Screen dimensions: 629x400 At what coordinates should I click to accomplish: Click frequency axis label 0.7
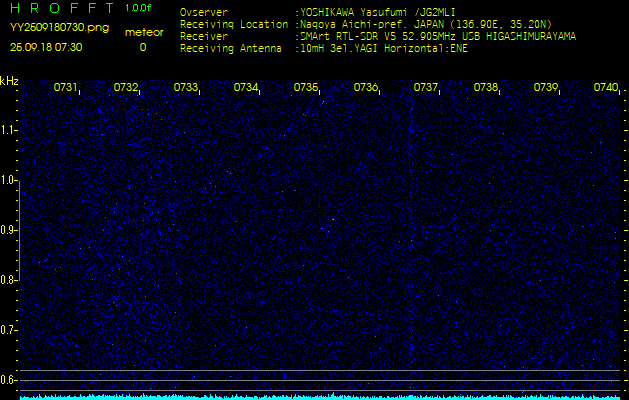(8, 330)
